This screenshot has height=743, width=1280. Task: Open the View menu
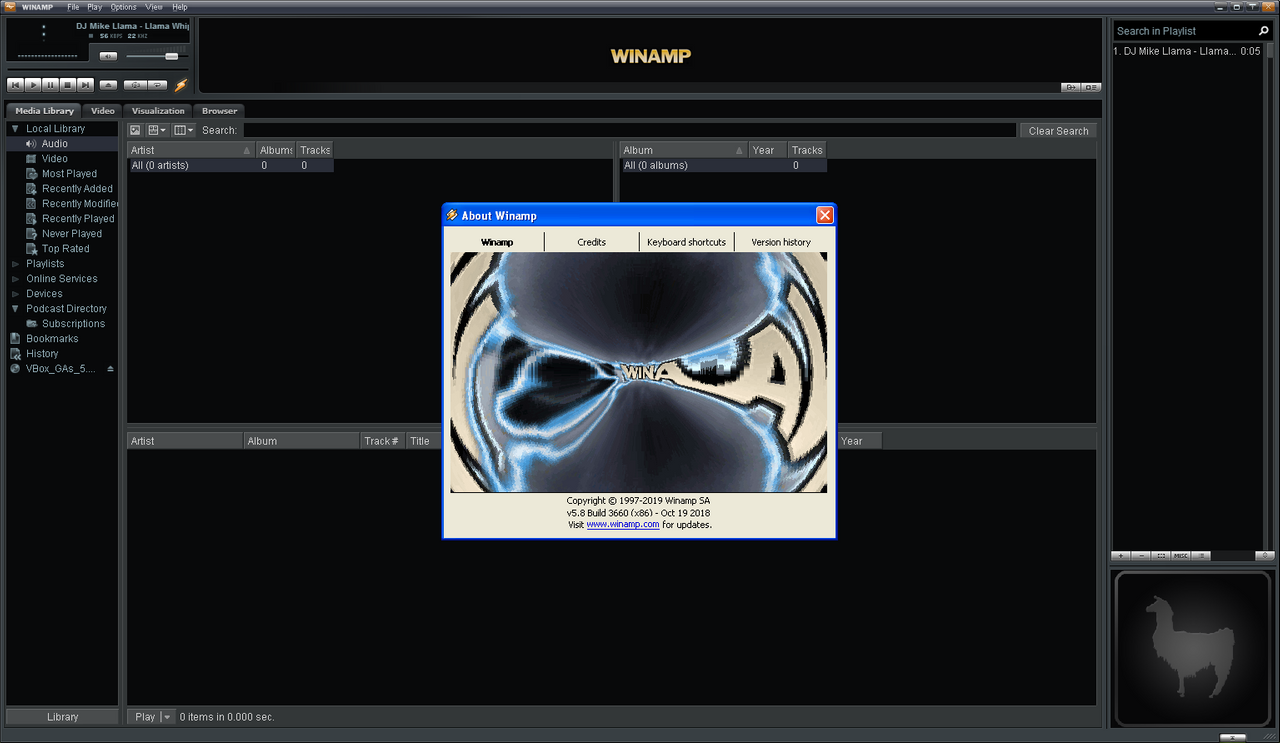coord(154,7)
